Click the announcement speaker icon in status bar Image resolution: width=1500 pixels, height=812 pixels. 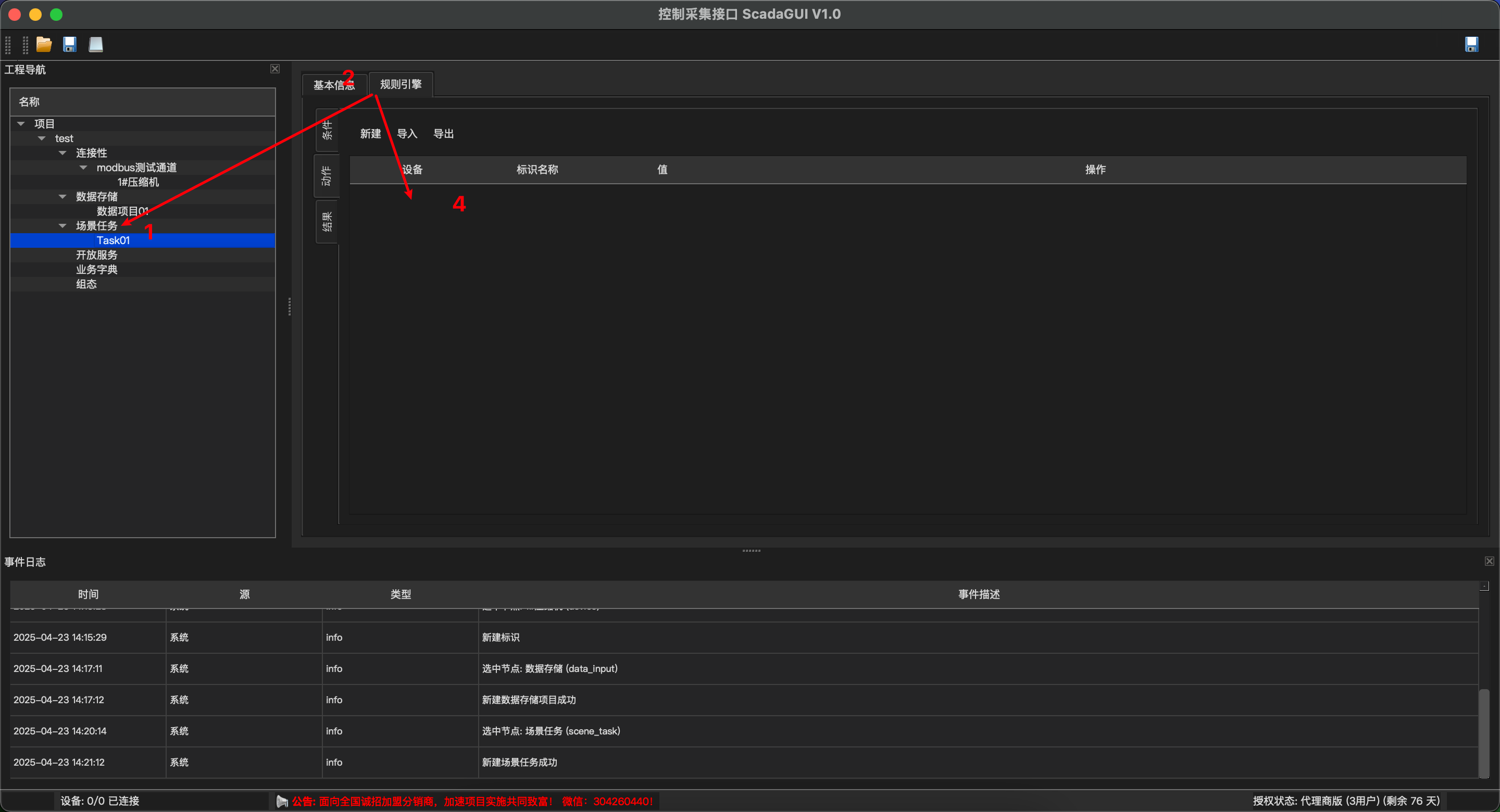click(282, 801)
